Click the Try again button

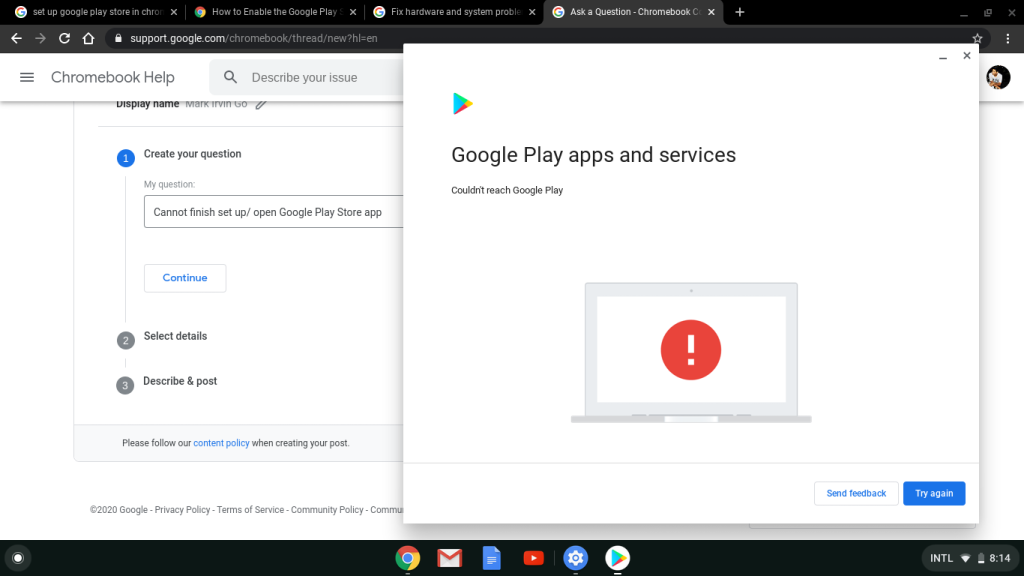[934, 493]
